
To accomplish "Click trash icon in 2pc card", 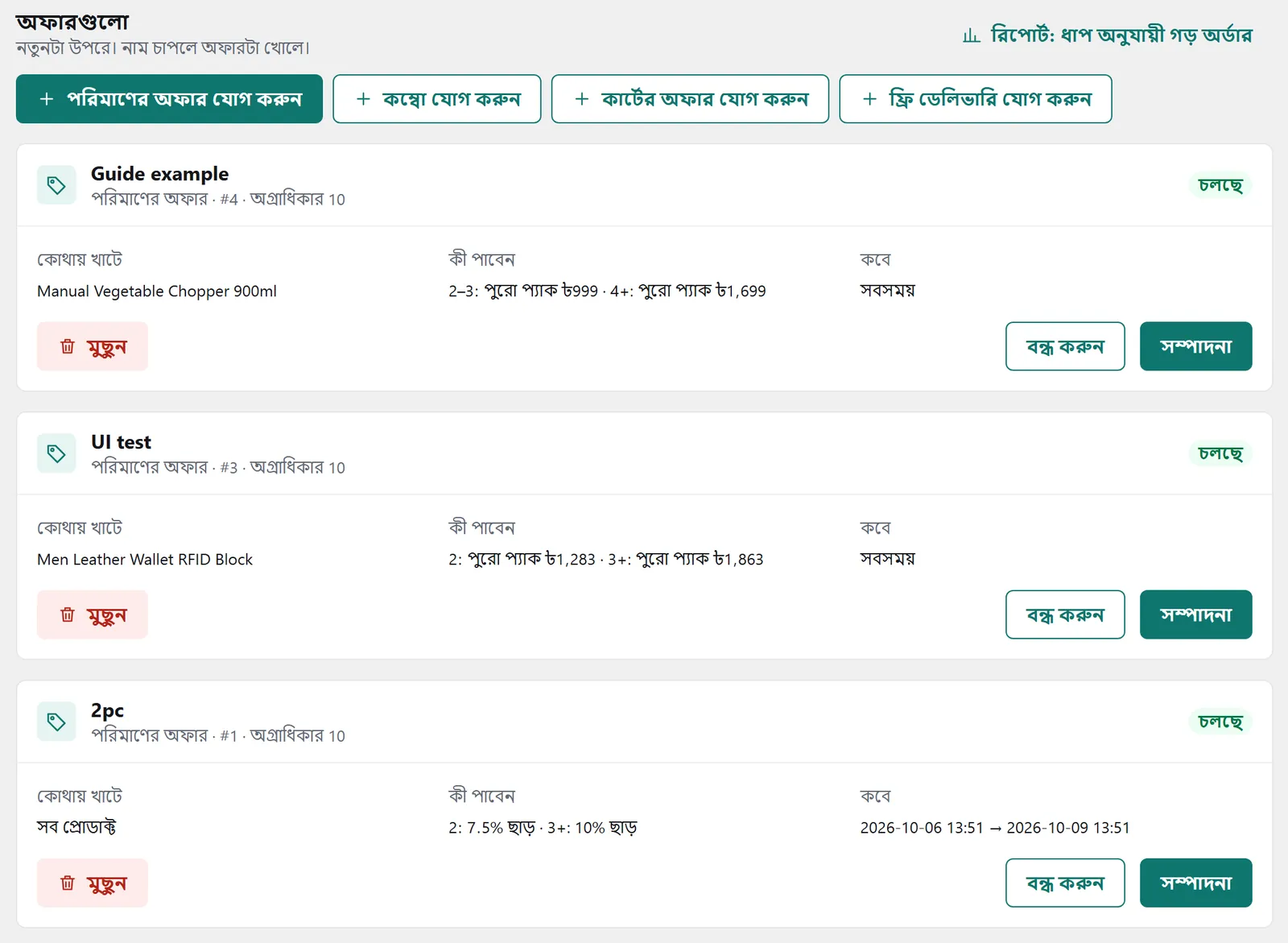I will pyautogui.click(x=68, y=883).
